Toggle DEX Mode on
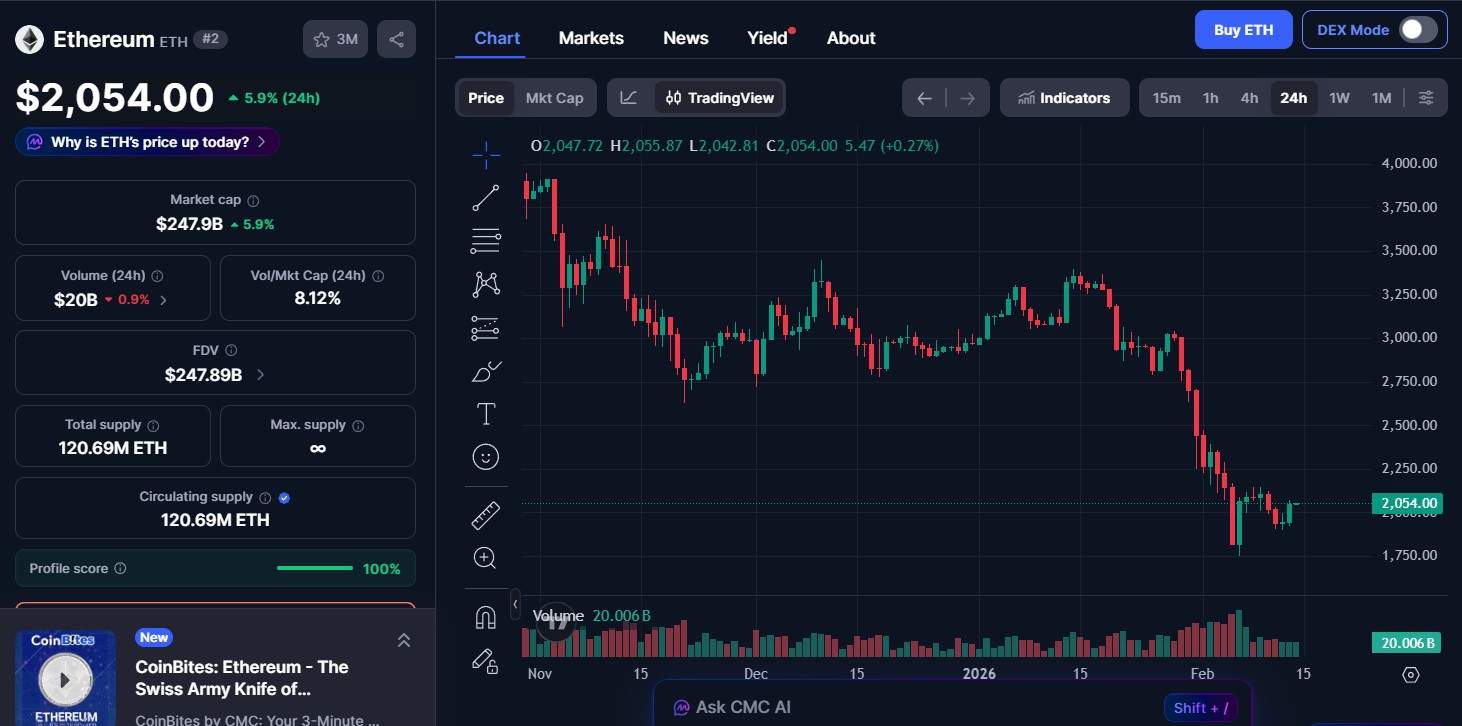The image size is (1462, 726). pyautogui.click(x=1416, y=29)
